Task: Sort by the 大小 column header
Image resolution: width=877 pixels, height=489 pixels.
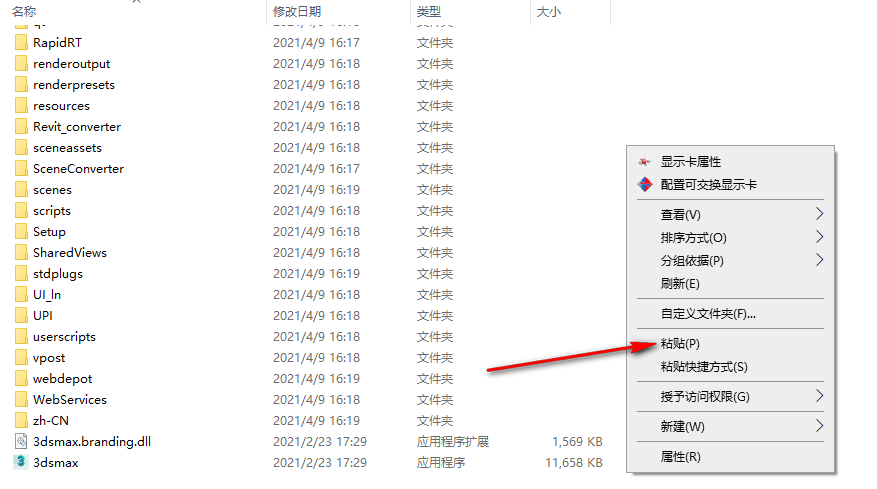Action: pos(549,11)
